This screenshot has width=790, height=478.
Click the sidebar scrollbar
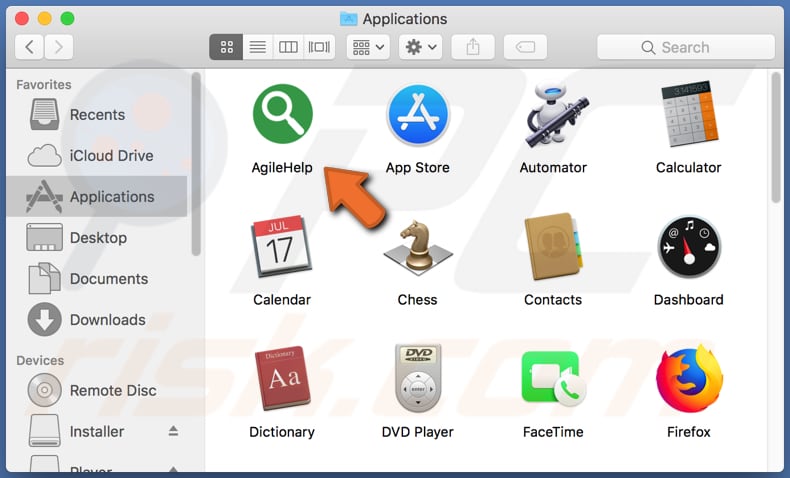tap(196, 164)
